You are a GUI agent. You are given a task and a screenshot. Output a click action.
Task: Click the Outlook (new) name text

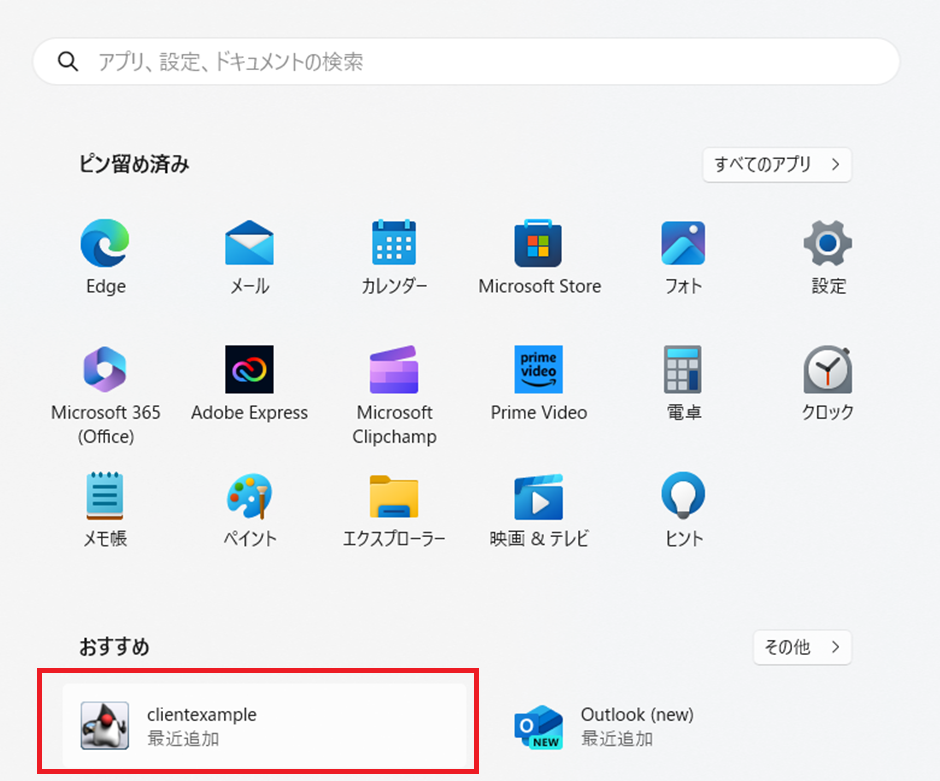pyautogui.click(x=637, y=714)
